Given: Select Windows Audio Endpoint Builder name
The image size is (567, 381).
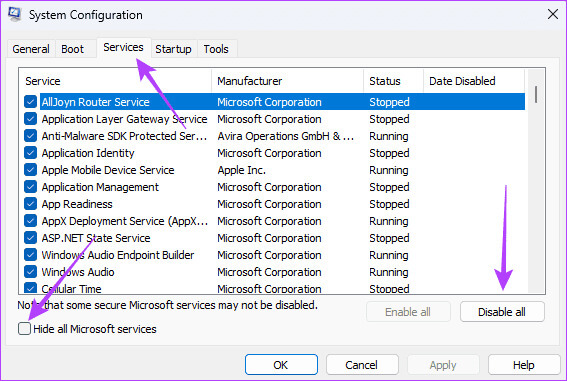Looking at the screenshot, I should pos(118,255).
